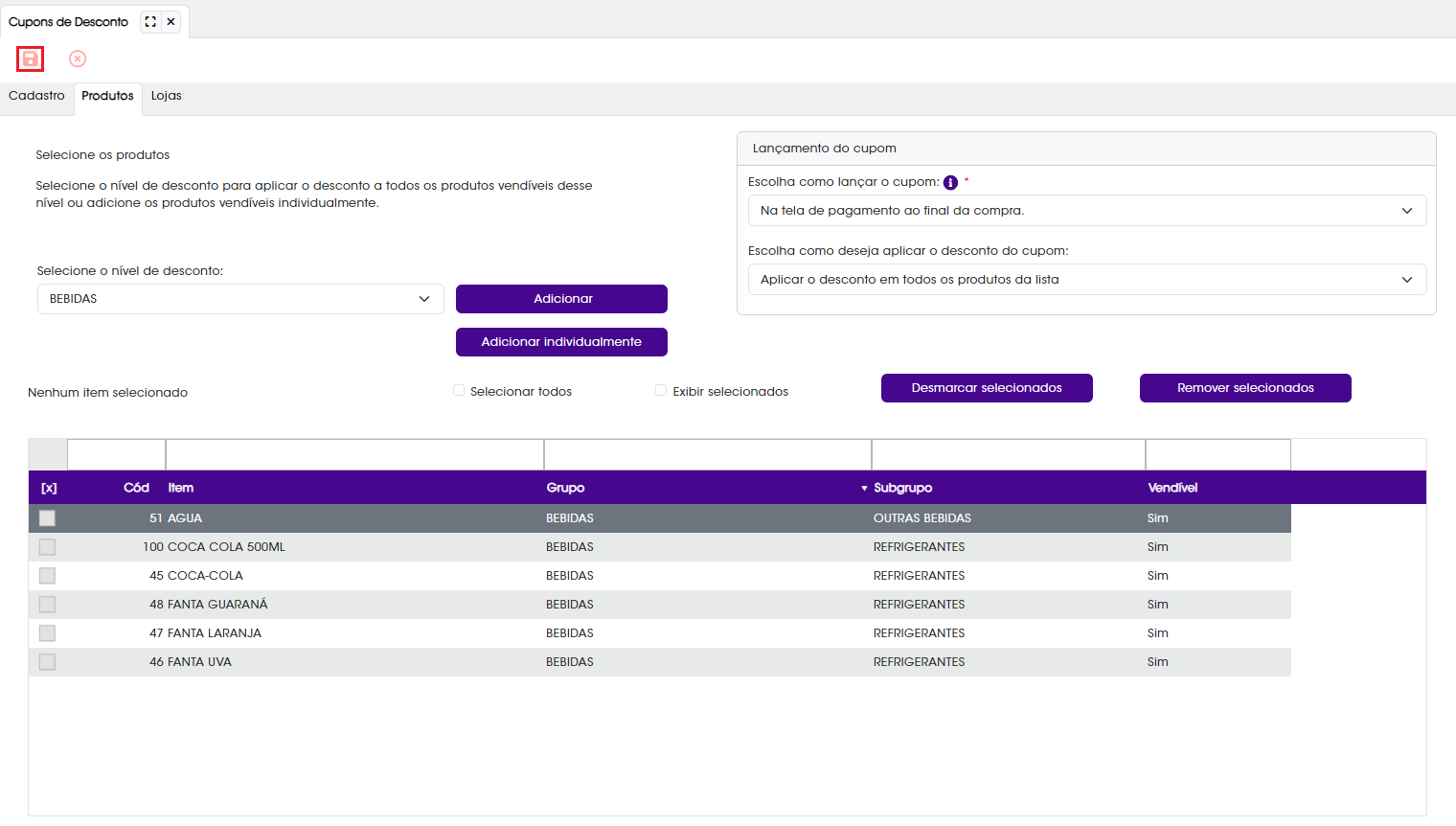1456x826 pixels.
Task: Click OUTRAS BEBIDAS subgroup cell
Action: [922, 518]
